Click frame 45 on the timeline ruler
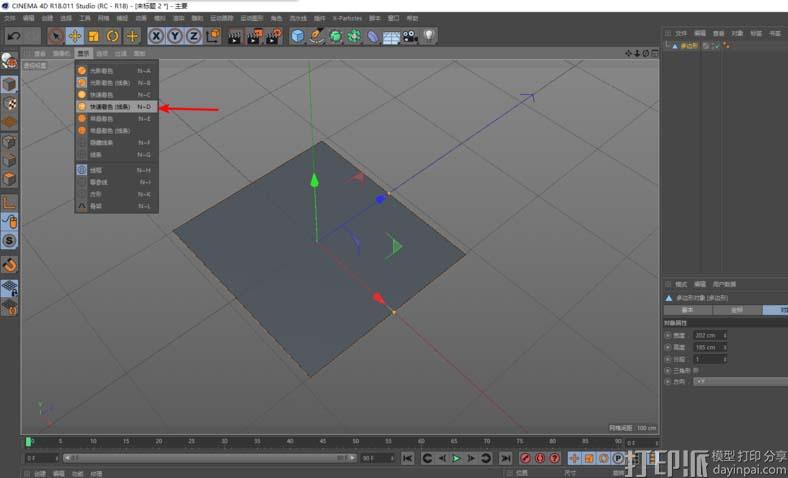This screenshot has width=788, height=478. 323,441
